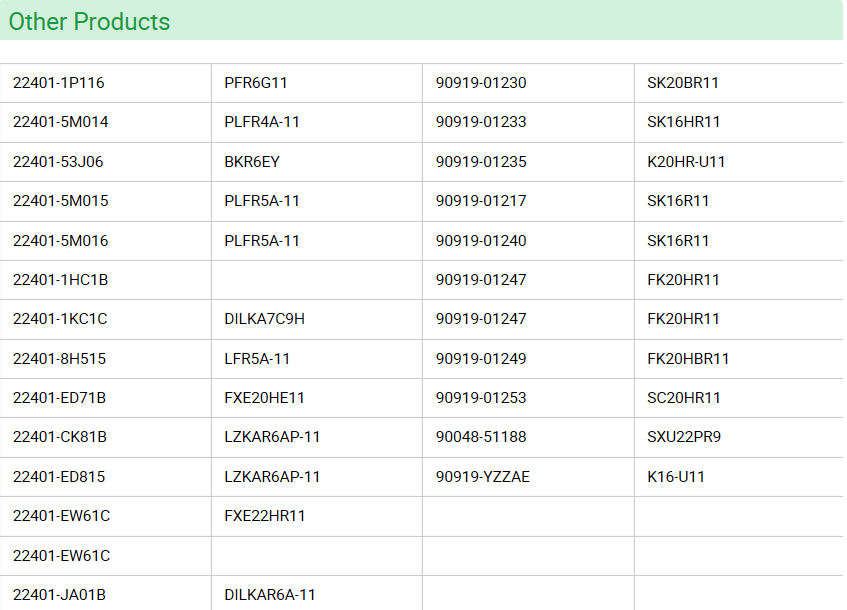Select part number 22401-1P116
Screen dimensions: 847x610
pyautogui.click(x=58, y=83)
